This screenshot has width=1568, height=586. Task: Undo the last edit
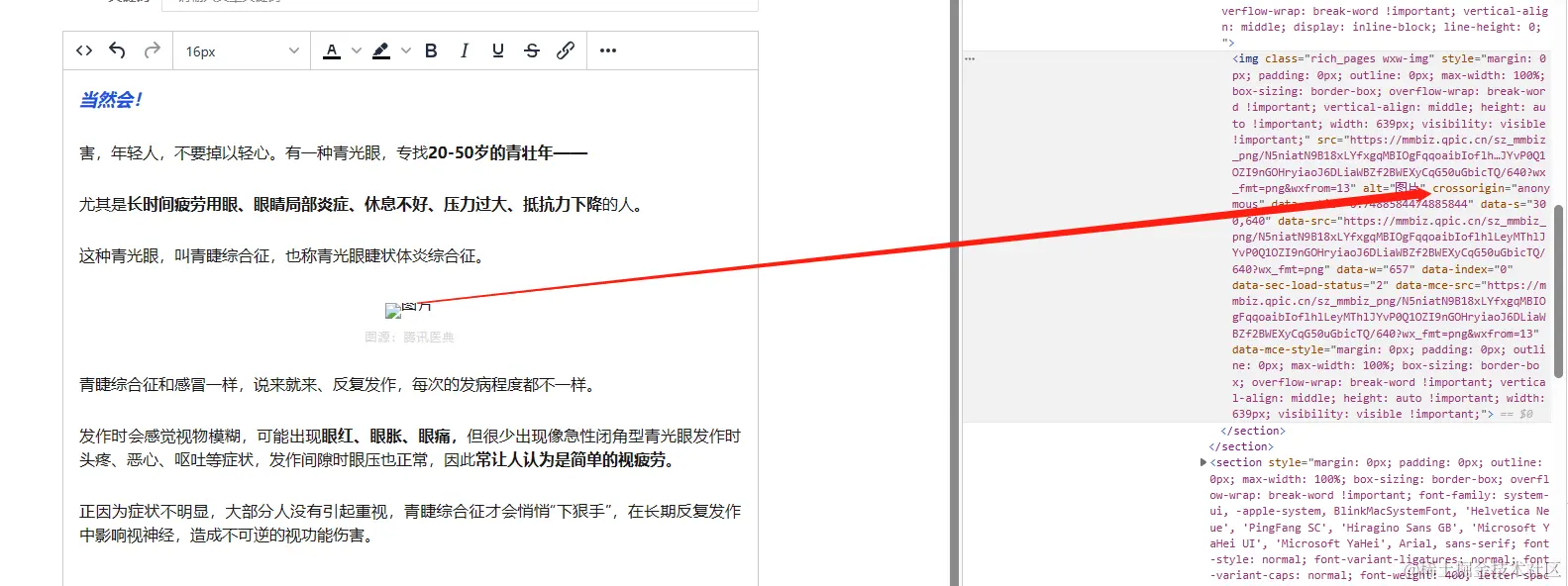[117, 50]
